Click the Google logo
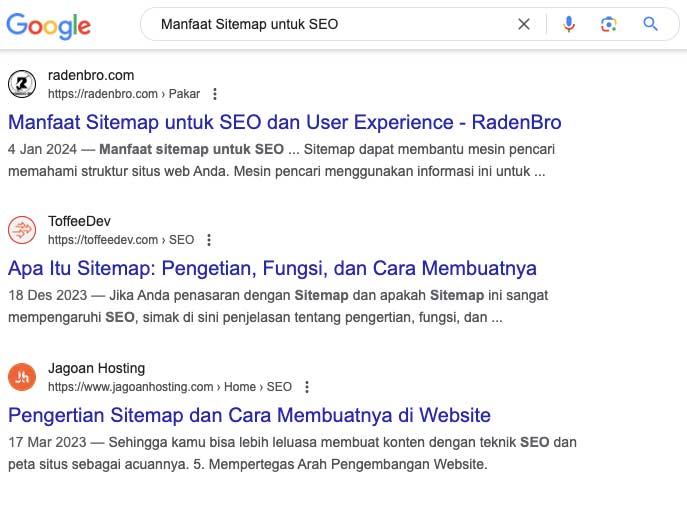687x517 pixels. click(48, 26)
